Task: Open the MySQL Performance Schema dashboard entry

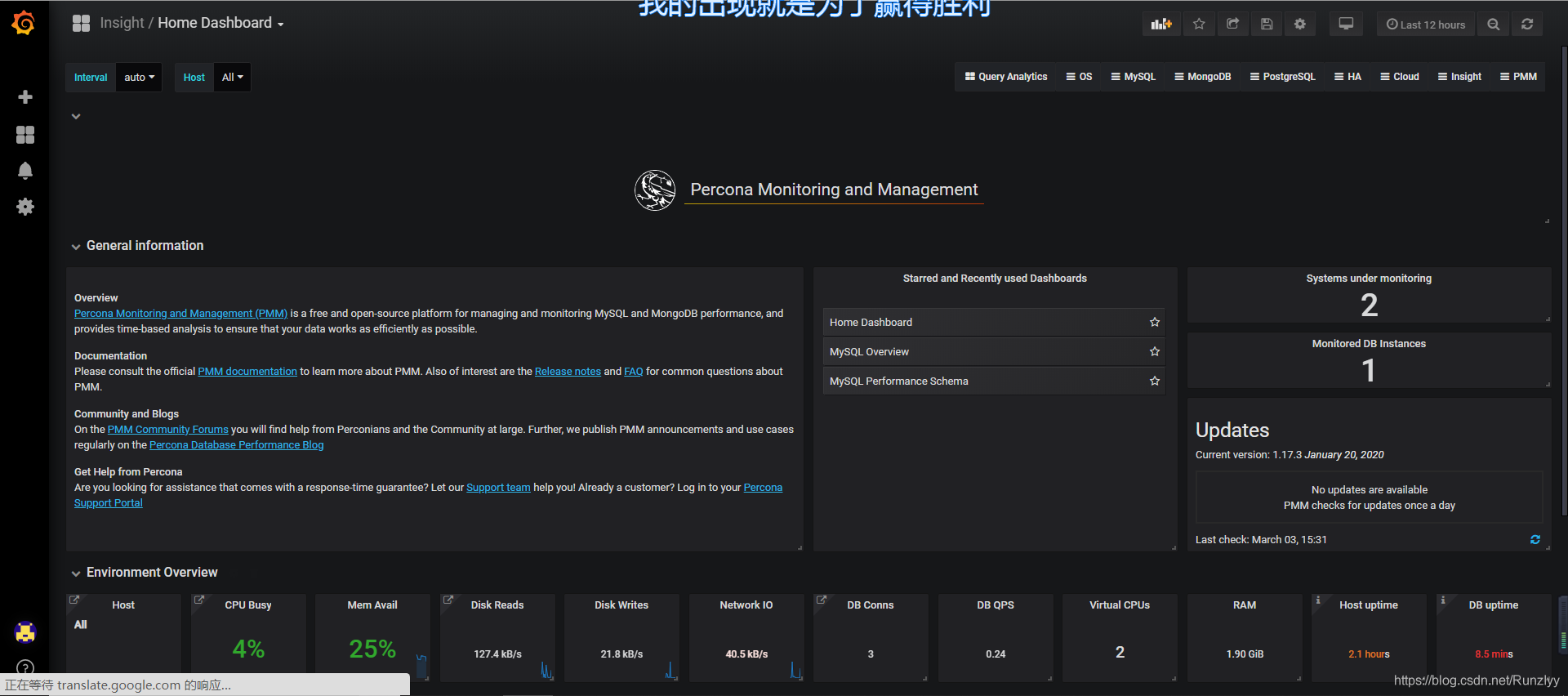Action: pos(994,381)
